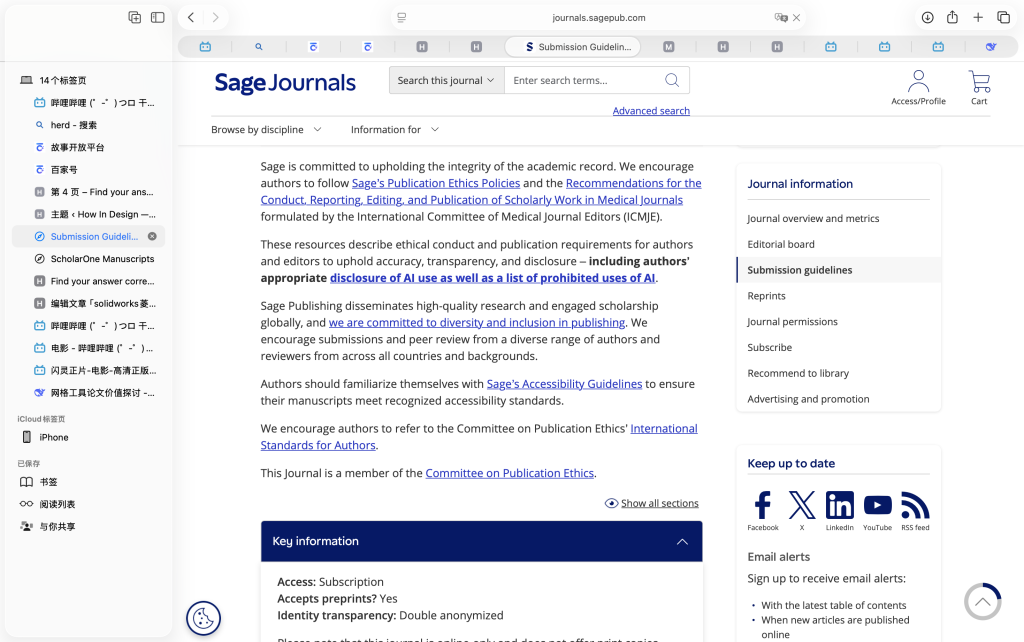The image size is (1024, 642).
Task: Open the YouTube social icon
Action: (x=877, y=506)
